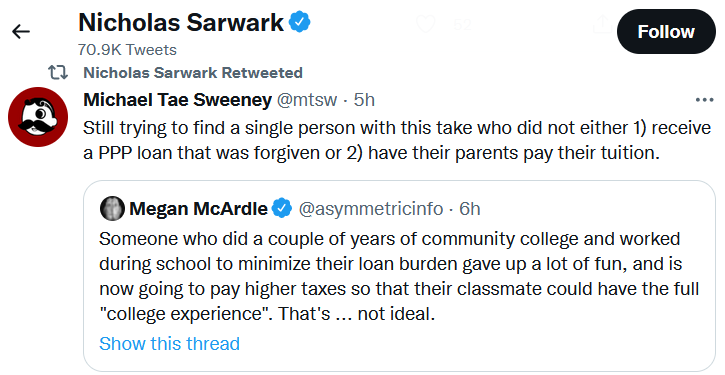Click the Nicholas Sarwark header title
Image resolution: width=725 pixels, height=375 pixels.
(x=181, y=22)
